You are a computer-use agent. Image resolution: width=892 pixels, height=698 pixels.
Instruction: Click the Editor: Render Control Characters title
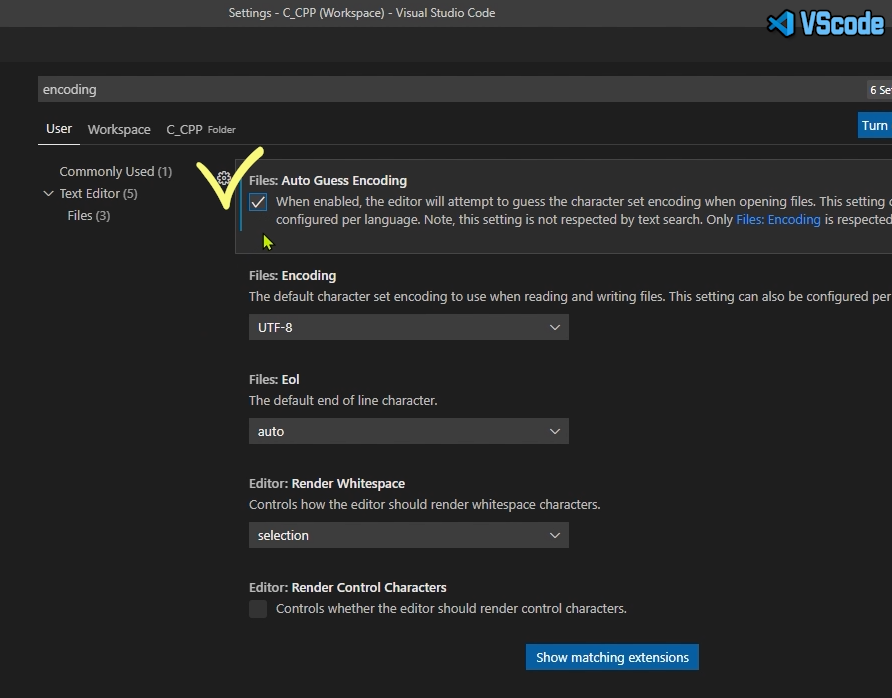348,588
